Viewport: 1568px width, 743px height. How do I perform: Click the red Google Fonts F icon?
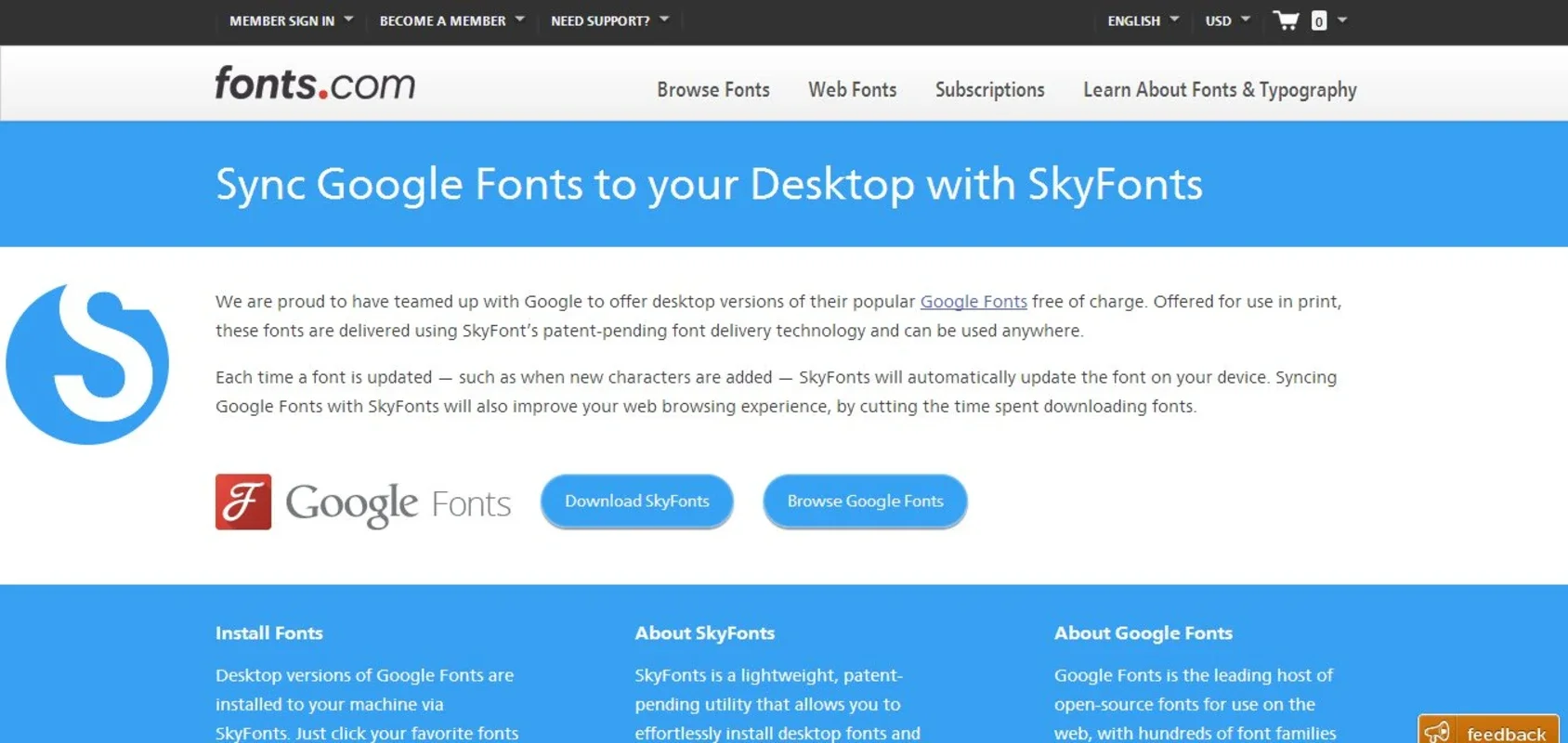[x=243, y=502]
